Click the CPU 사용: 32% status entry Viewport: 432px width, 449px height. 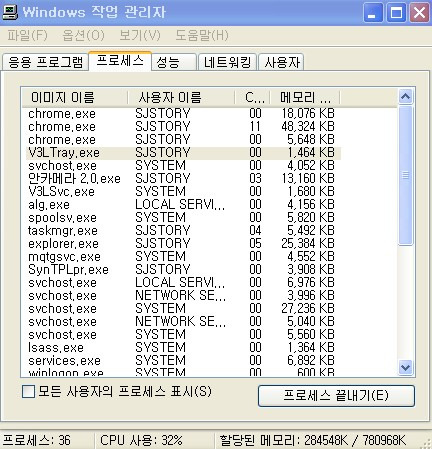tap(141, 441)
